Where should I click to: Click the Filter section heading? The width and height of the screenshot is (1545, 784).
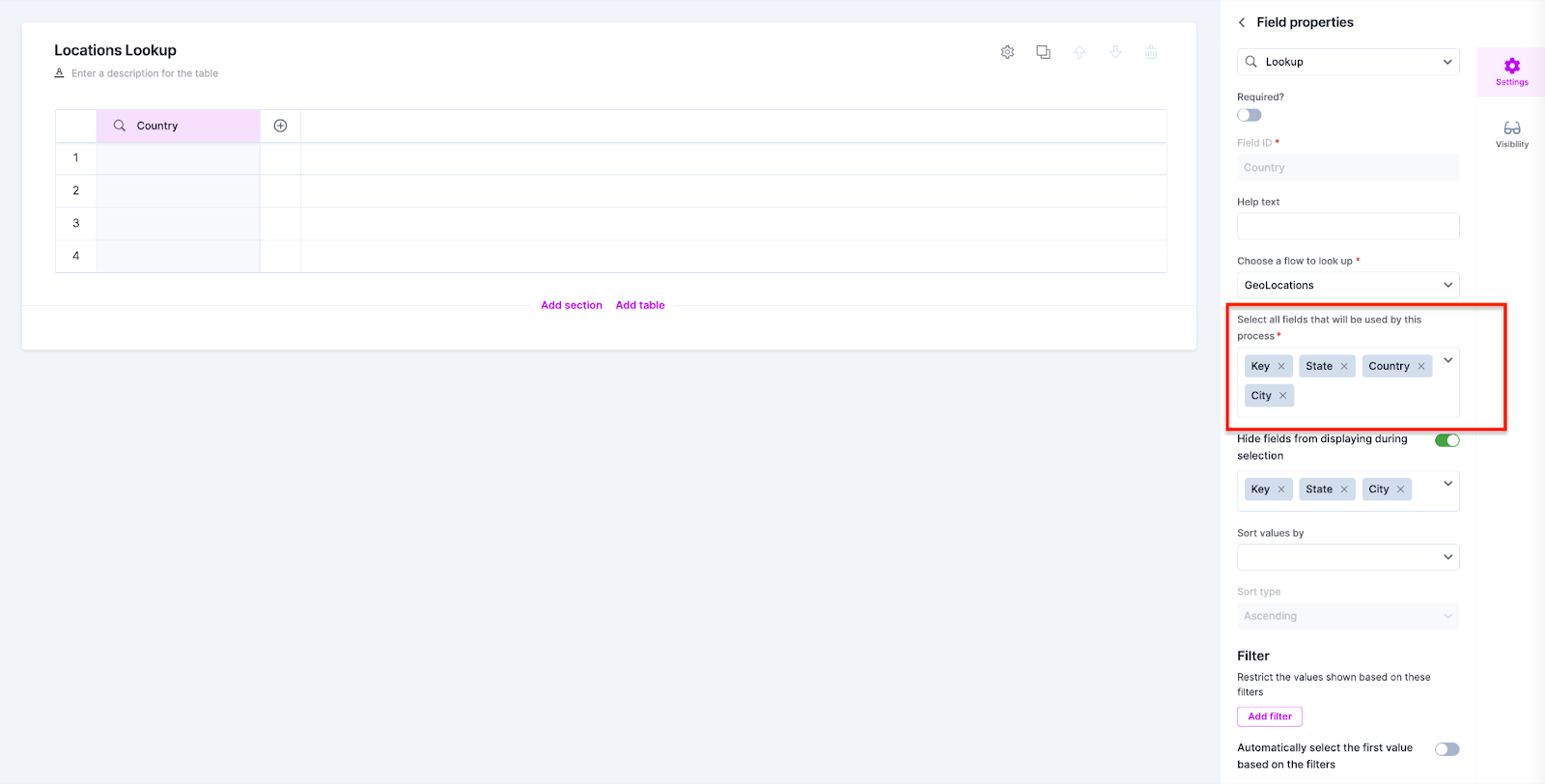tap(1253, 656)
